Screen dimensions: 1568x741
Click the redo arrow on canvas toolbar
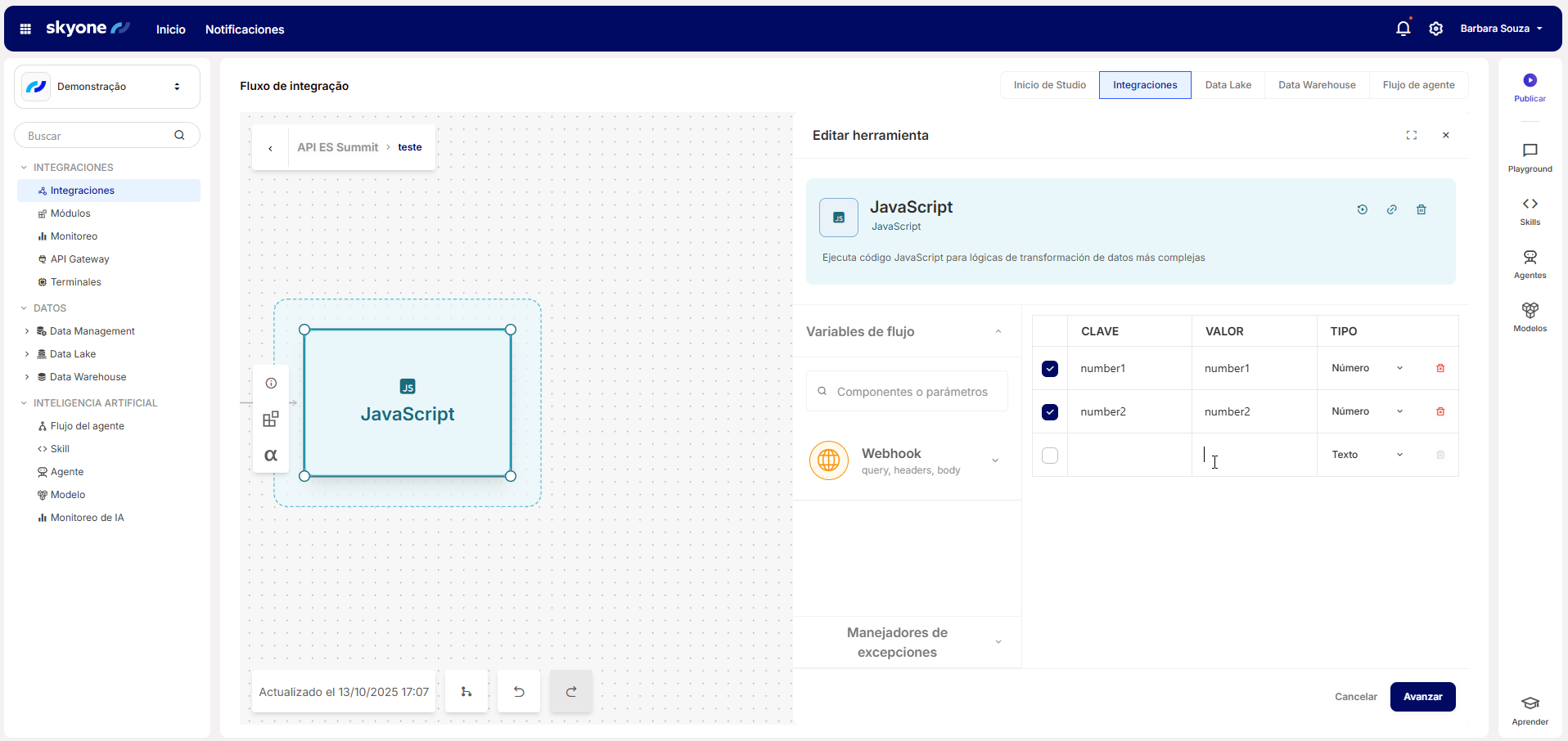pos(571,692)
